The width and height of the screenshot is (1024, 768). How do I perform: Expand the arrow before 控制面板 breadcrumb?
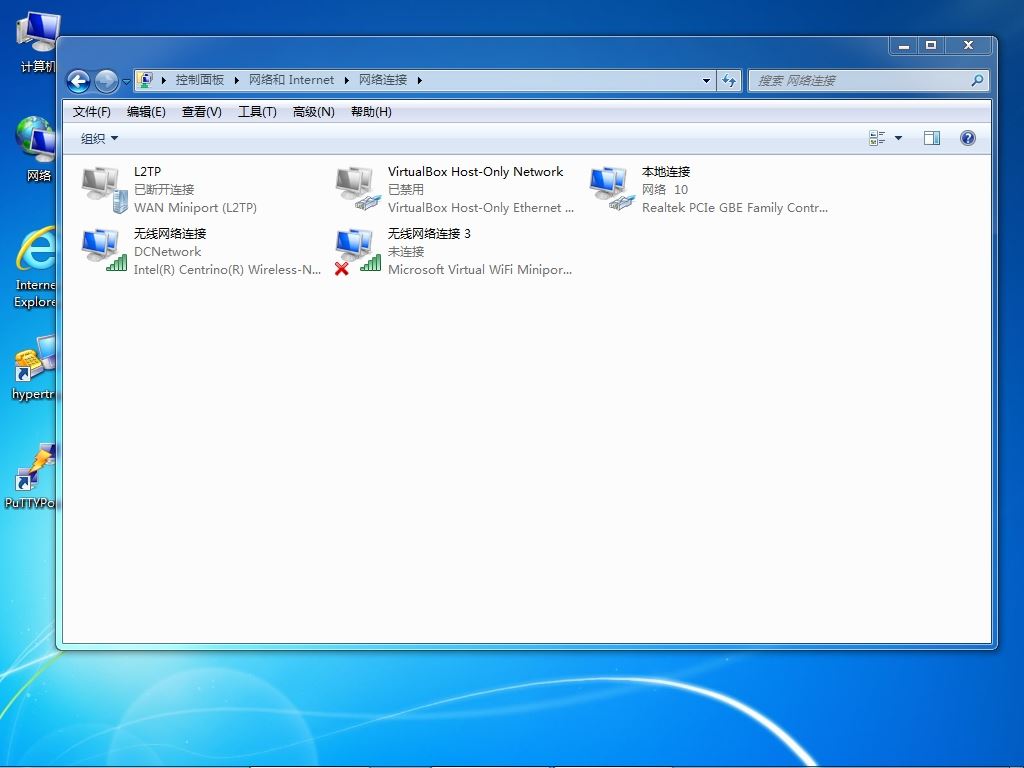pos(163,80)
